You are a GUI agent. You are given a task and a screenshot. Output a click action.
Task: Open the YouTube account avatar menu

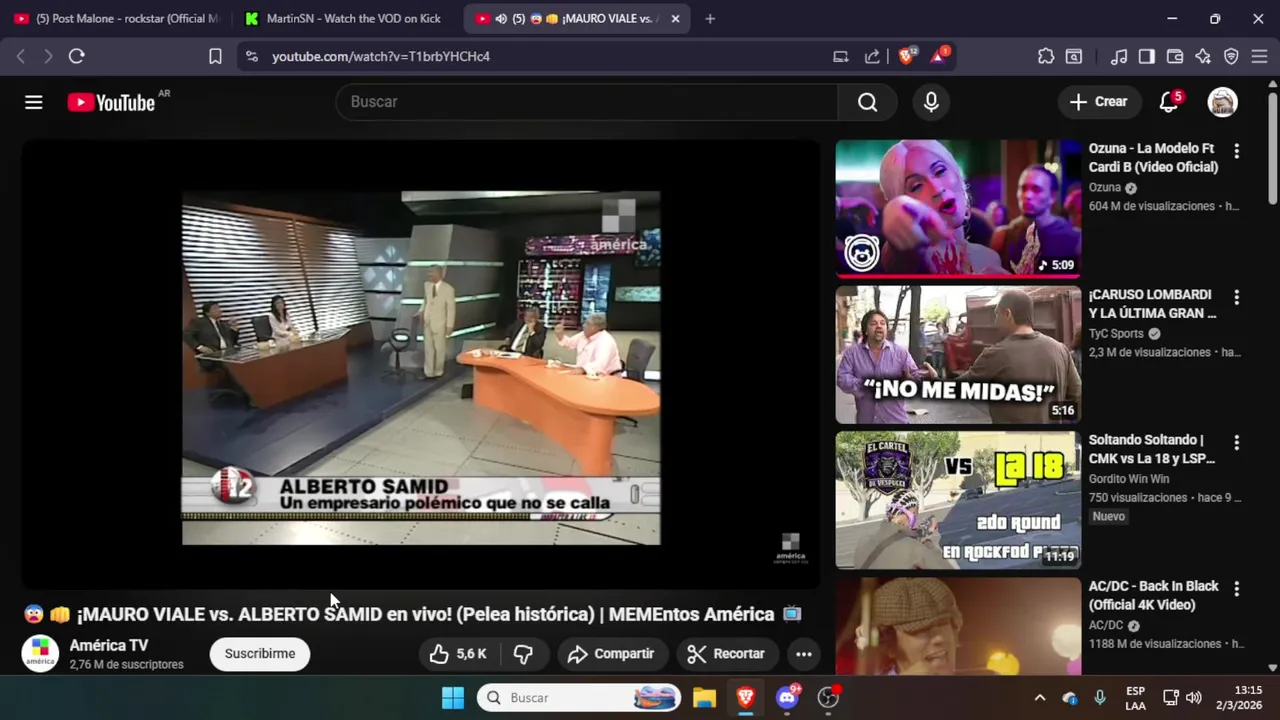1222,102
